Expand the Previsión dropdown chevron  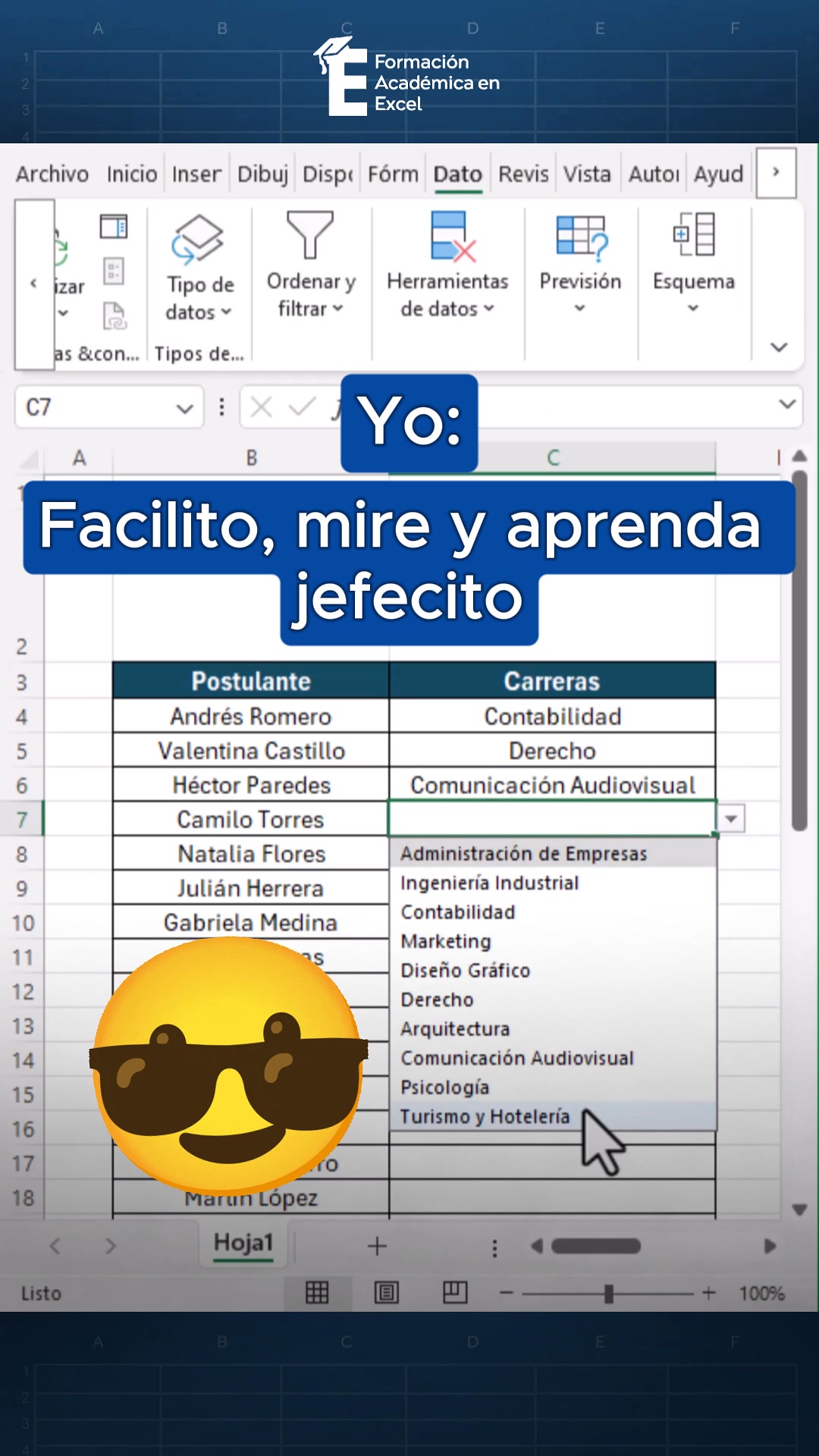point(580,309)
